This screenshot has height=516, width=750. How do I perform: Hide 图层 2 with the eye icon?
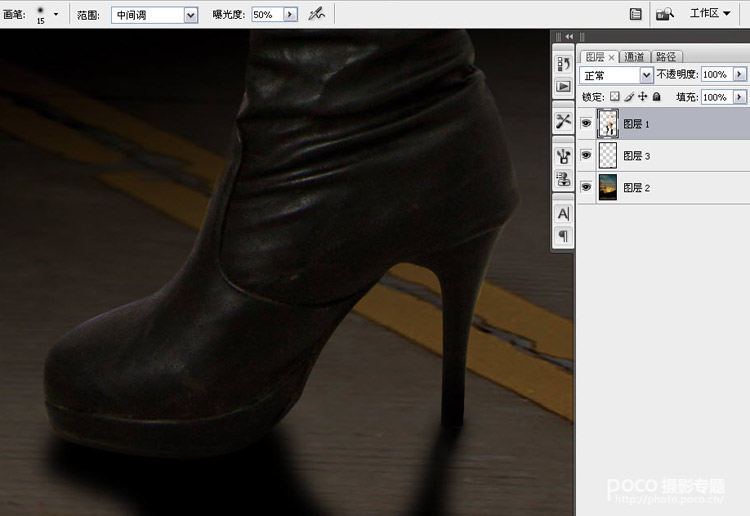click(586, 187)
